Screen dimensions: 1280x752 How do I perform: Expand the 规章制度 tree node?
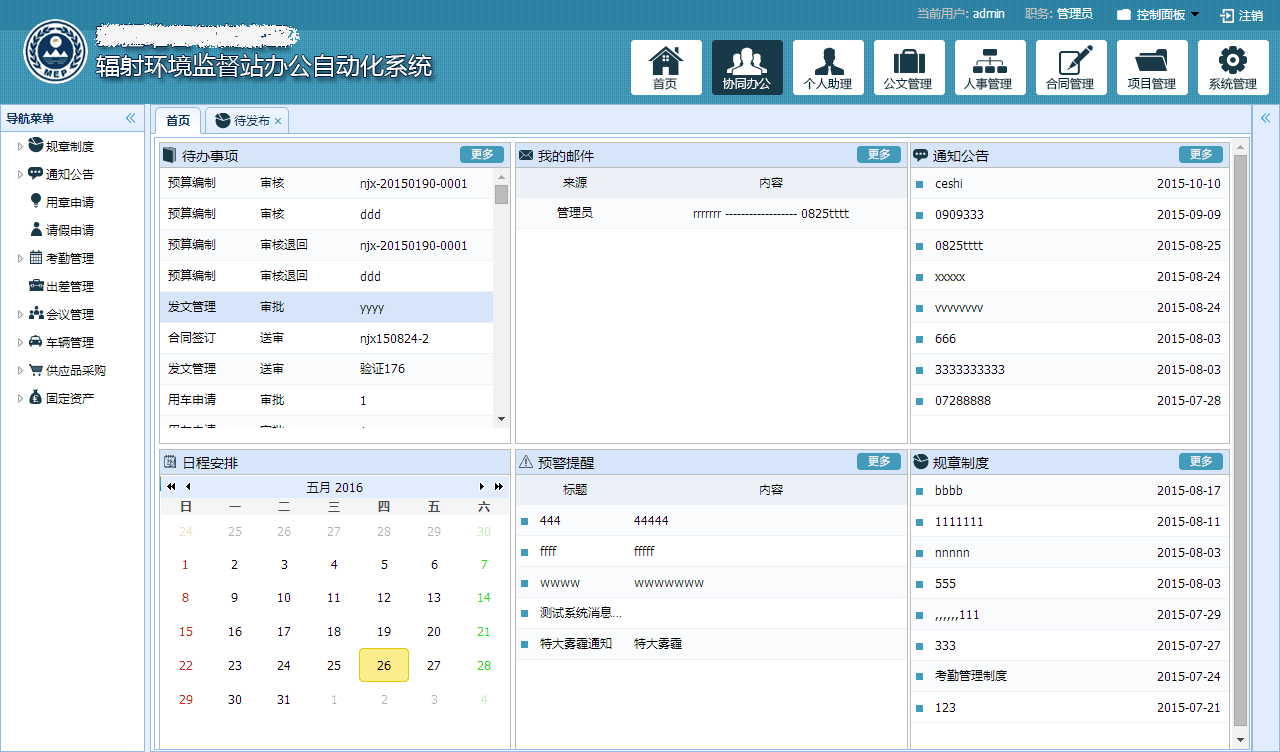[x=20, y=147]
